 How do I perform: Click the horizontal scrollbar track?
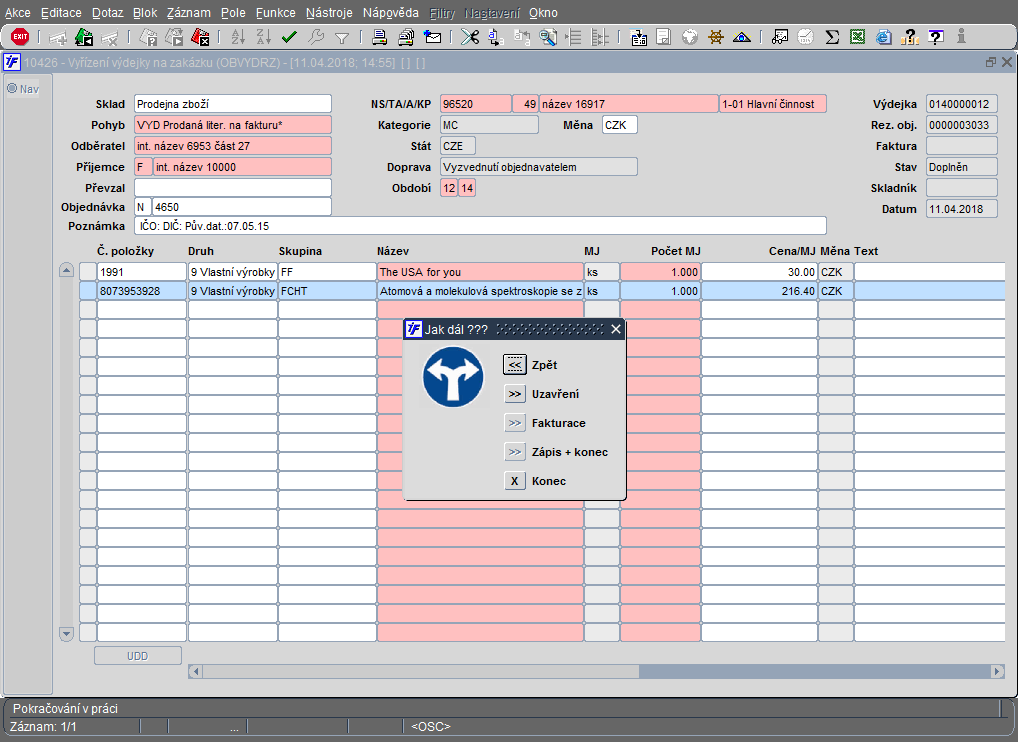pyautogui.click(x=815, y=671)
